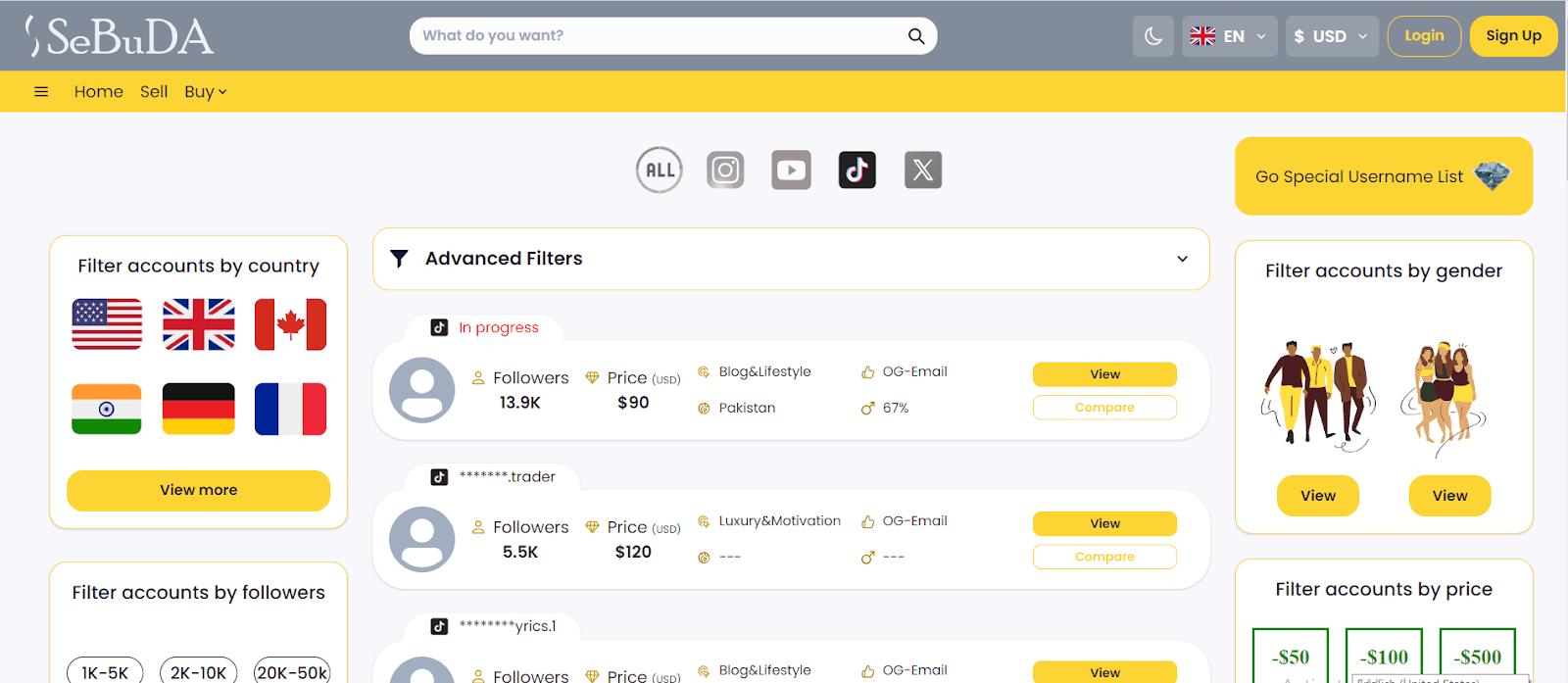1568x683 pixels.
Task: Click the search magnifier icon
Action: click(916, 36)
